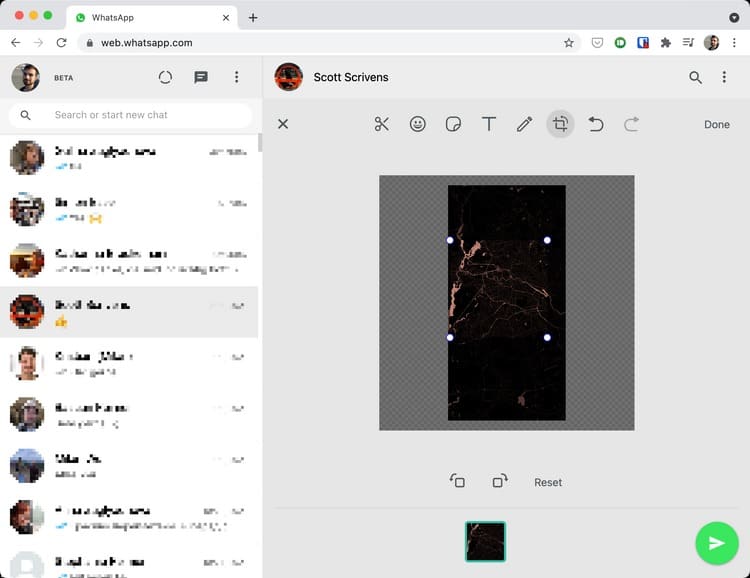The width and height of the screenshot is (750, 578).
Task: Close the image editor
Action: click(x=283, y=124)
